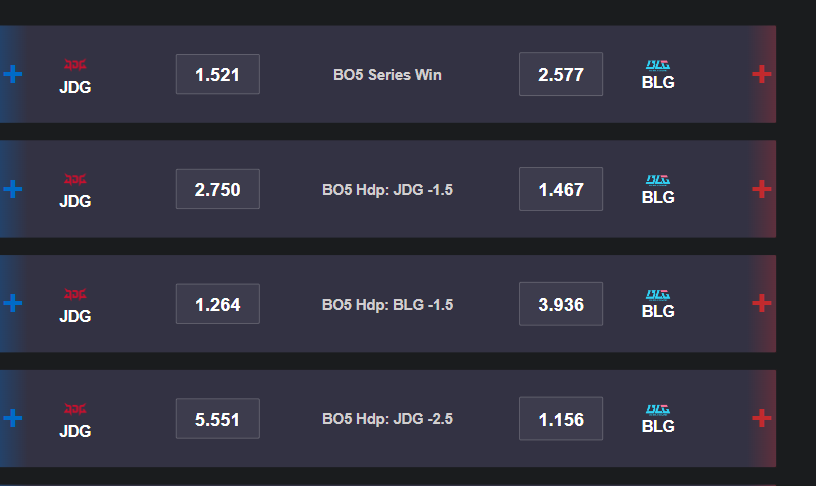Select JDG odds 1.521 for series win

point(218,74)
